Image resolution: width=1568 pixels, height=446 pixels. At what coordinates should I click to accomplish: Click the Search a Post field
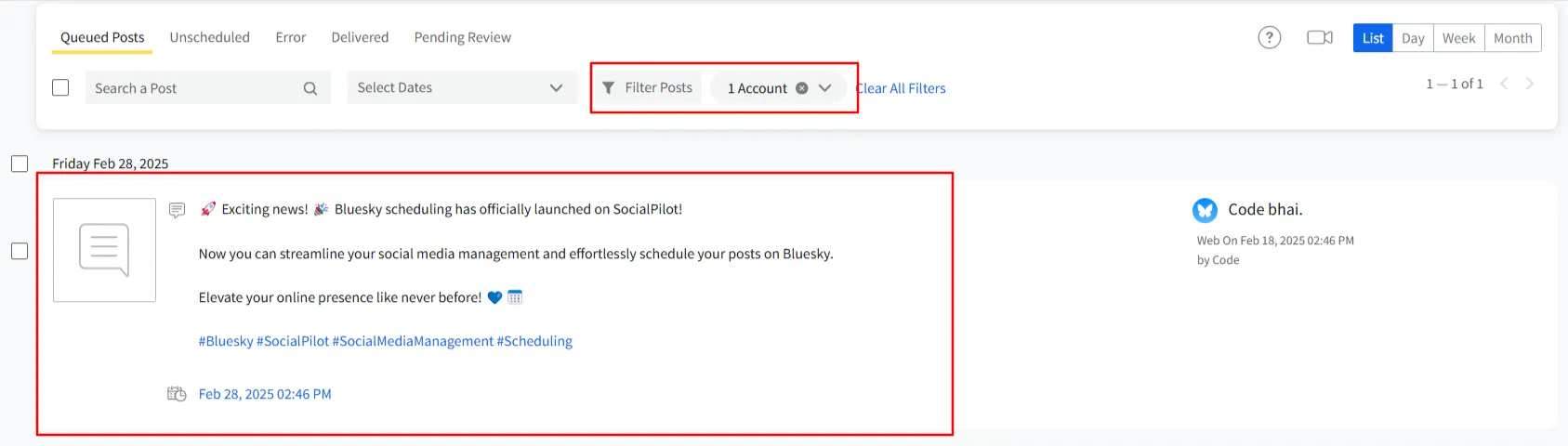[x=191, y=88]
